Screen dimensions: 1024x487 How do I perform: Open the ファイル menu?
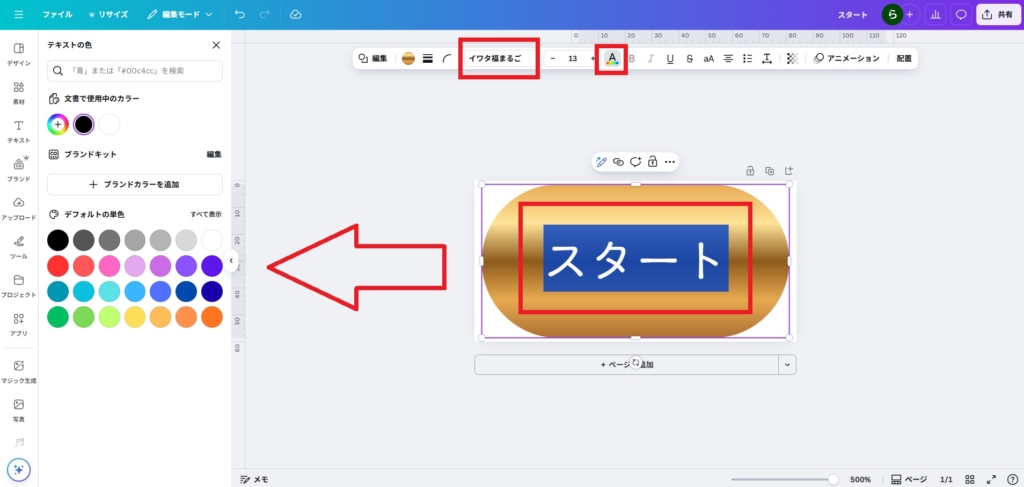pyautogui.click(x=57, y=15)
